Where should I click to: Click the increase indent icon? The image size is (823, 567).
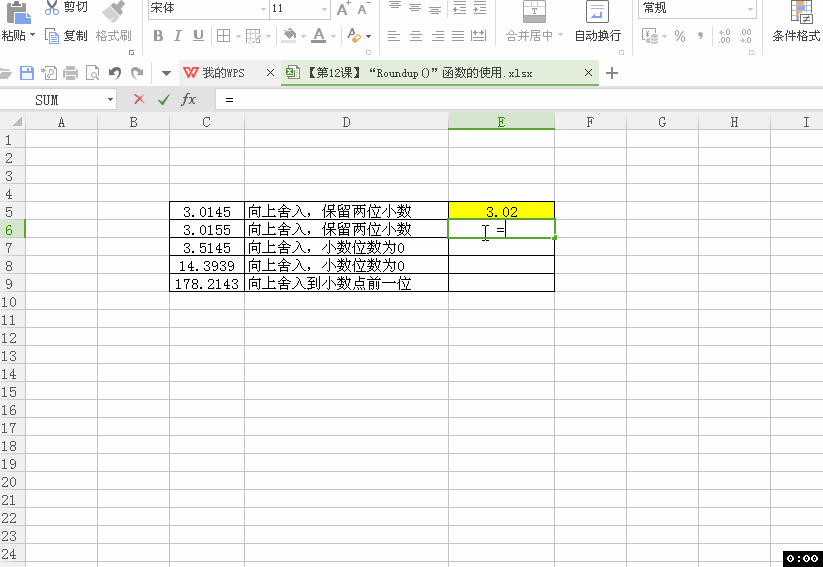[480, 7]
